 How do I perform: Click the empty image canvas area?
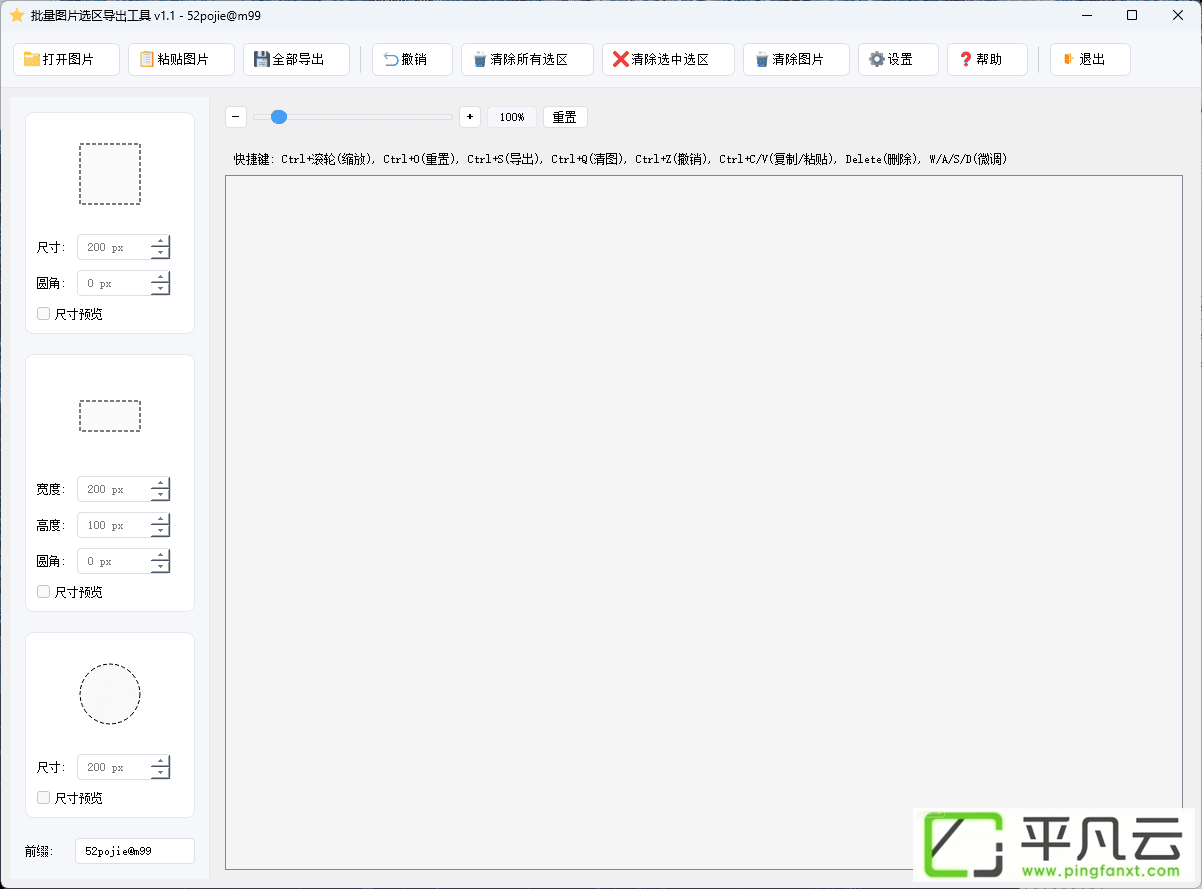click(704, 522)
